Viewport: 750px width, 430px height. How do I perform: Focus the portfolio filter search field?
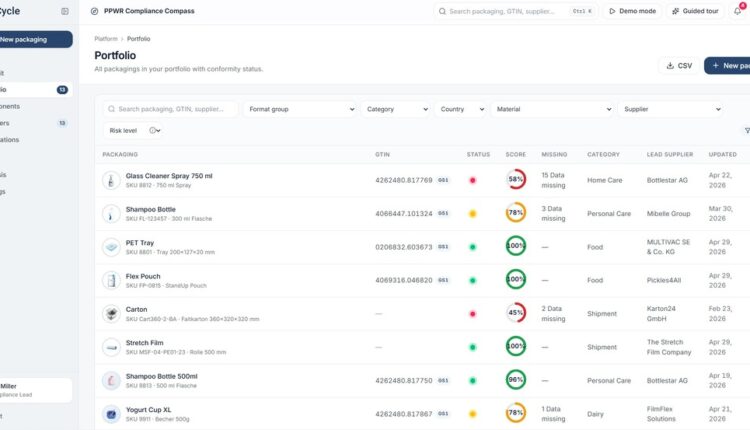pos(171,109)
